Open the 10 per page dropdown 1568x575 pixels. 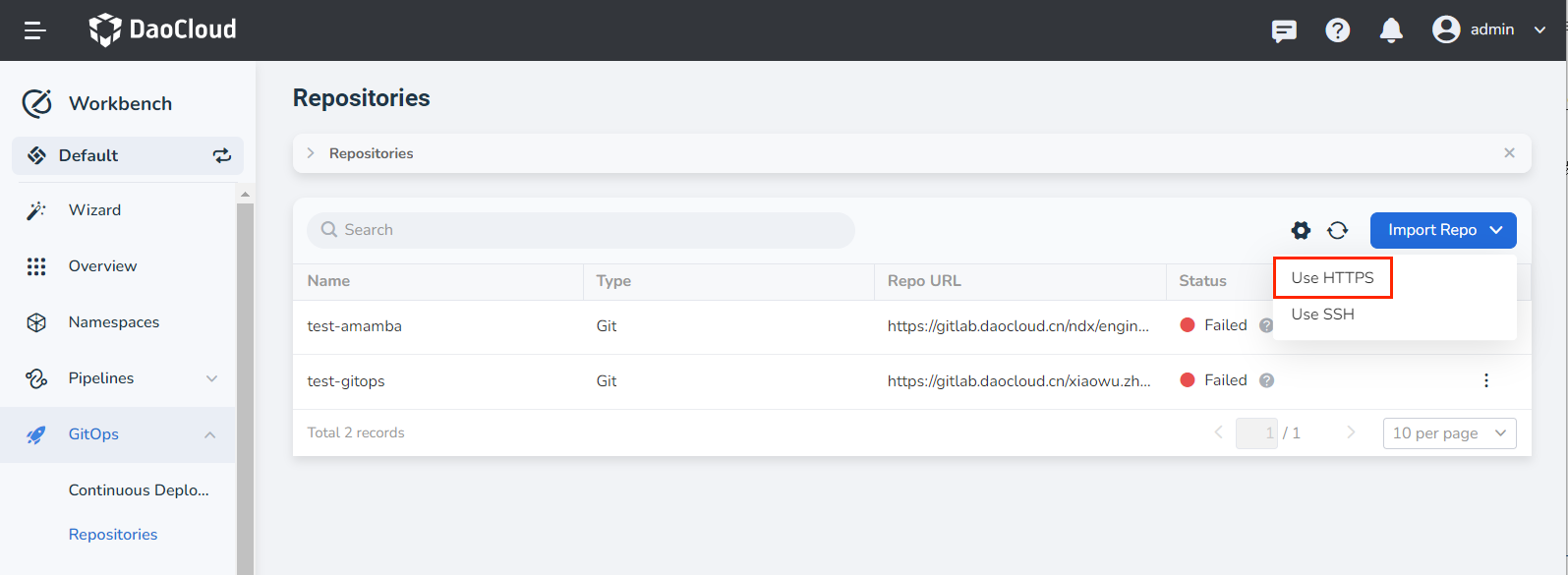coord(1450,433)
